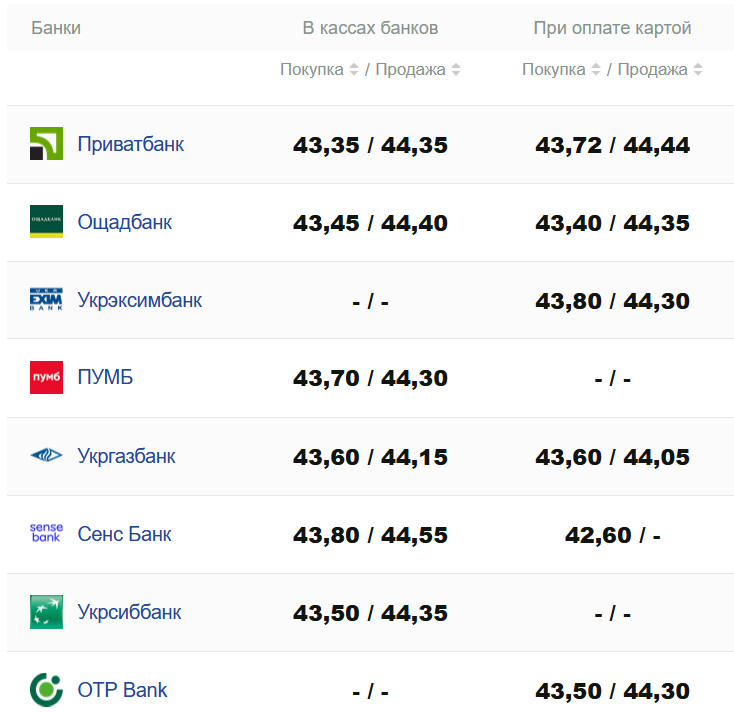Click the red ПУМБ logo icon
This screenshot has height=713, width=734.
pyautogui.click(x=46, y=378)
